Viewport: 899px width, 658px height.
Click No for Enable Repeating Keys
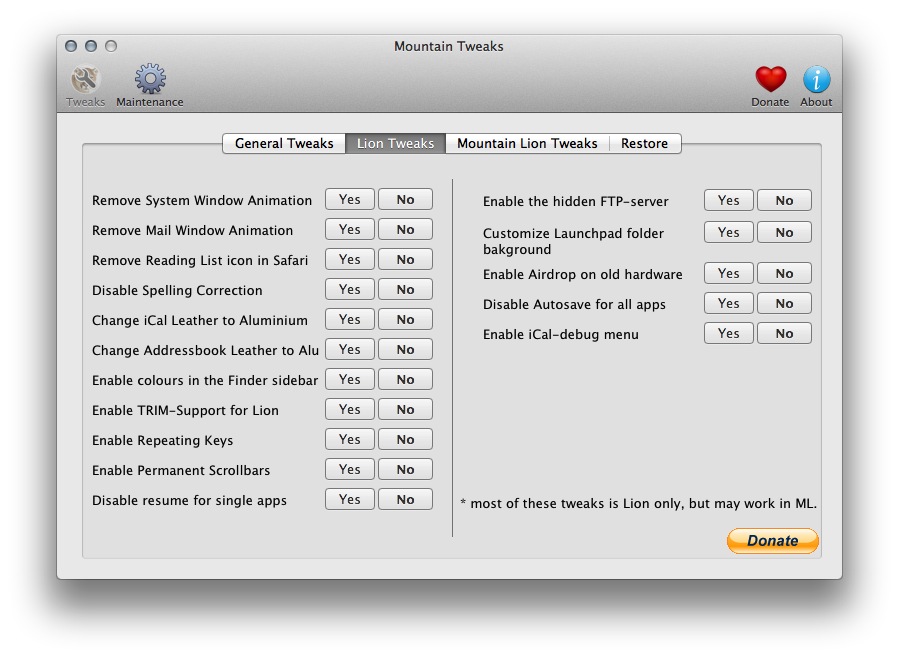tap(405, 439)
